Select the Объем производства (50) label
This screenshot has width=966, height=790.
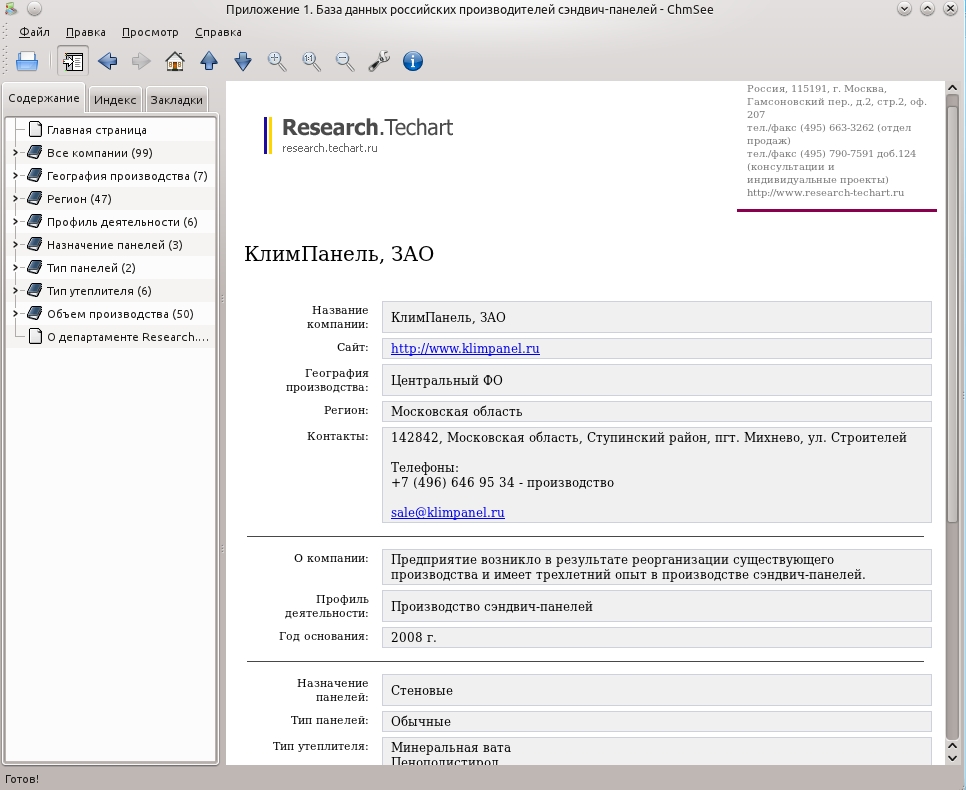(x=120, y=314)
